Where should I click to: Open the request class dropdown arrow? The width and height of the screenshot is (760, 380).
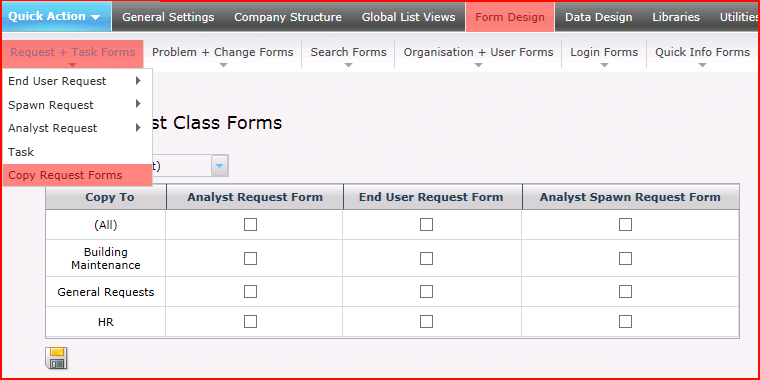tap(220, 166)
